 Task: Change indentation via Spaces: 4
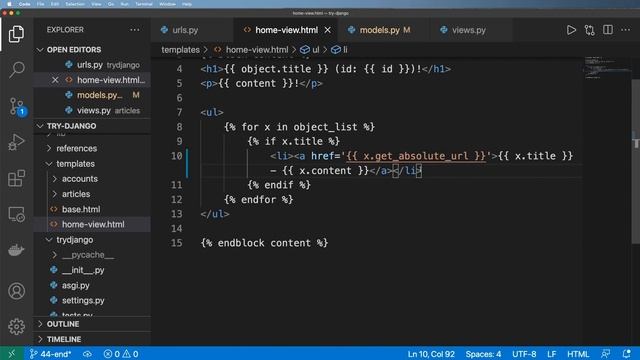pos(483,354)
